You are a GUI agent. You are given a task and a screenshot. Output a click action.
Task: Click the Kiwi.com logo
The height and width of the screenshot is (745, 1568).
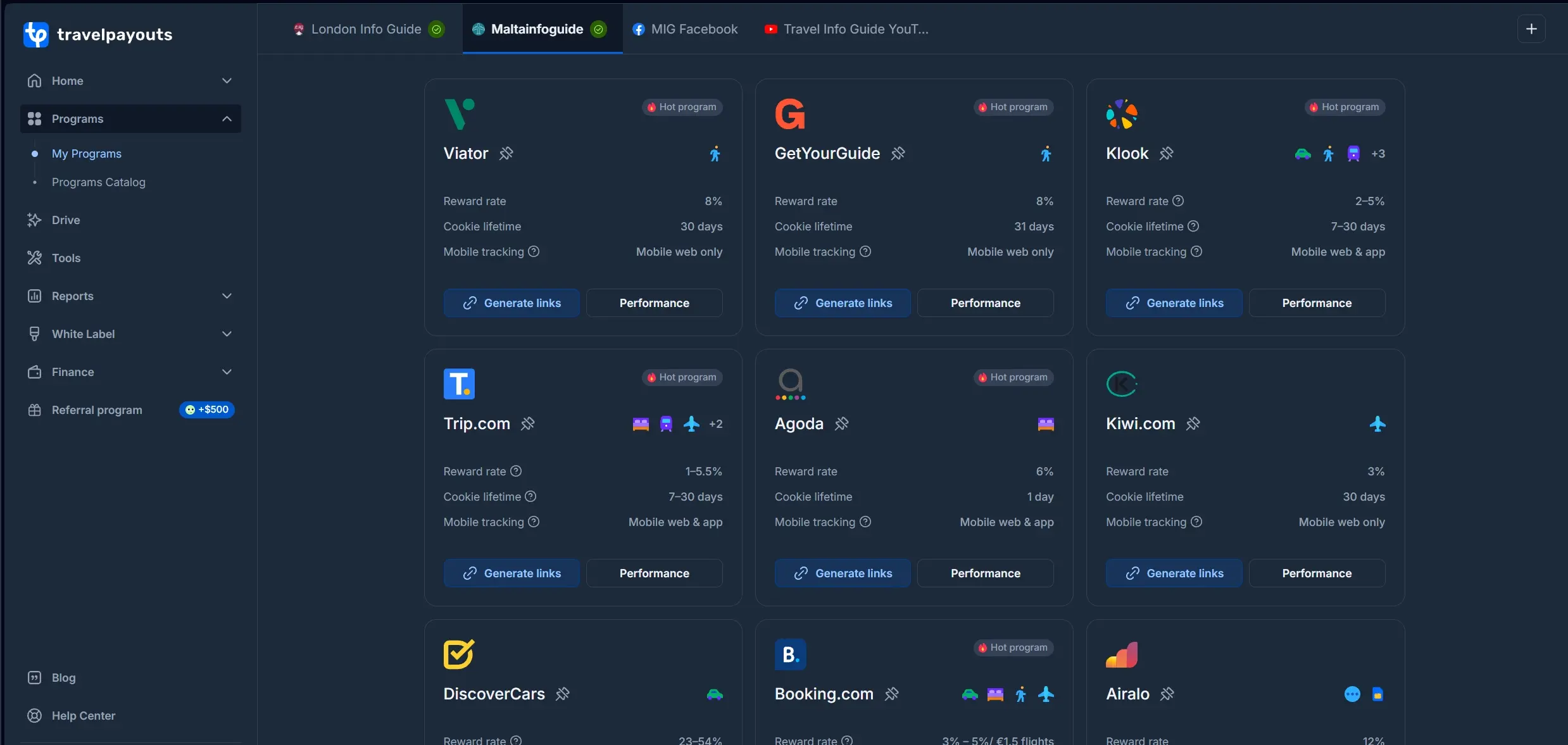1122,384
